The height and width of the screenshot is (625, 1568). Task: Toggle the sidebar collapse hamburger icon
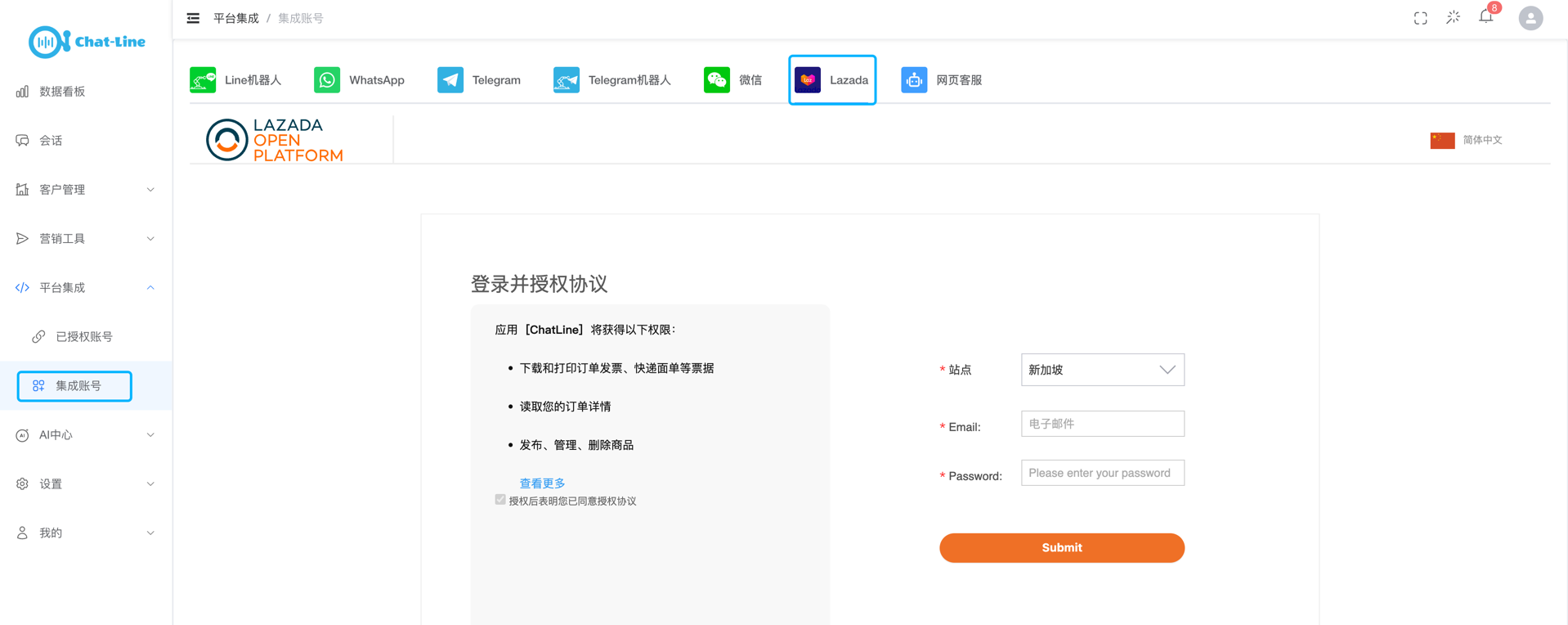click(193, 18)
